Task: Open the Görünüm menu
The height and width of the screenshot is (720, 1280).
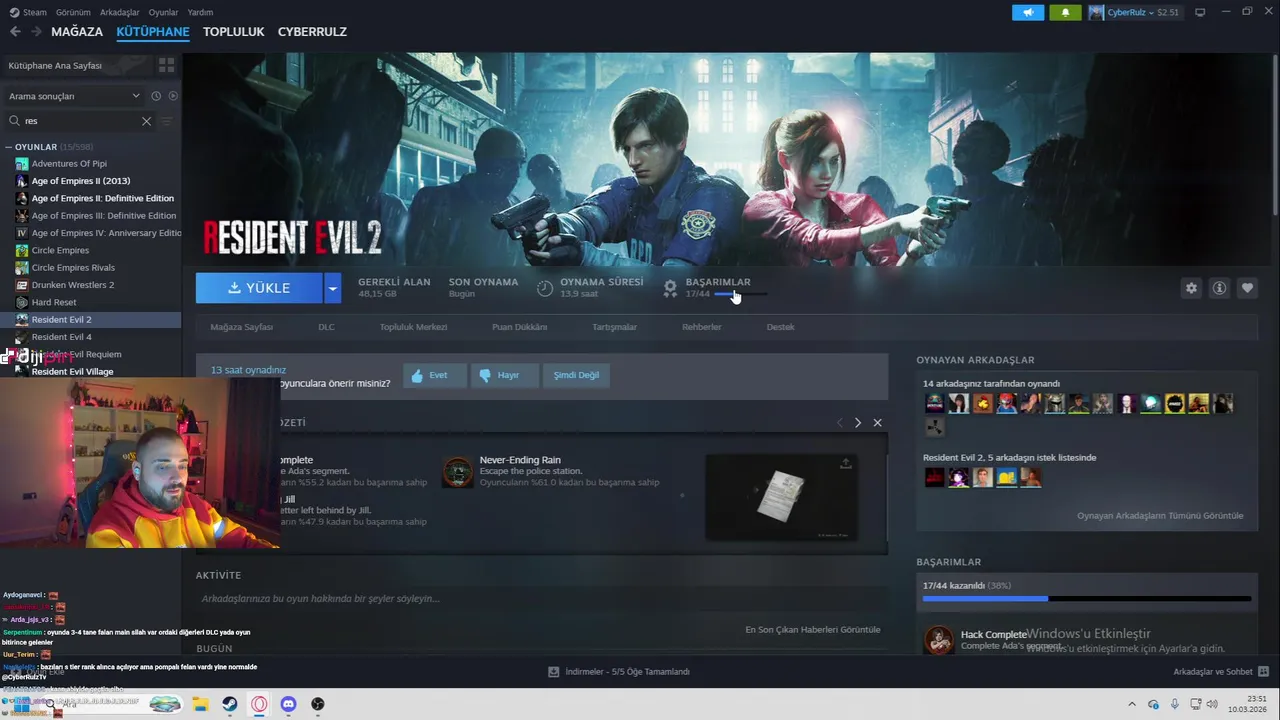Action: pyautogui.click(x=73, y=12)
